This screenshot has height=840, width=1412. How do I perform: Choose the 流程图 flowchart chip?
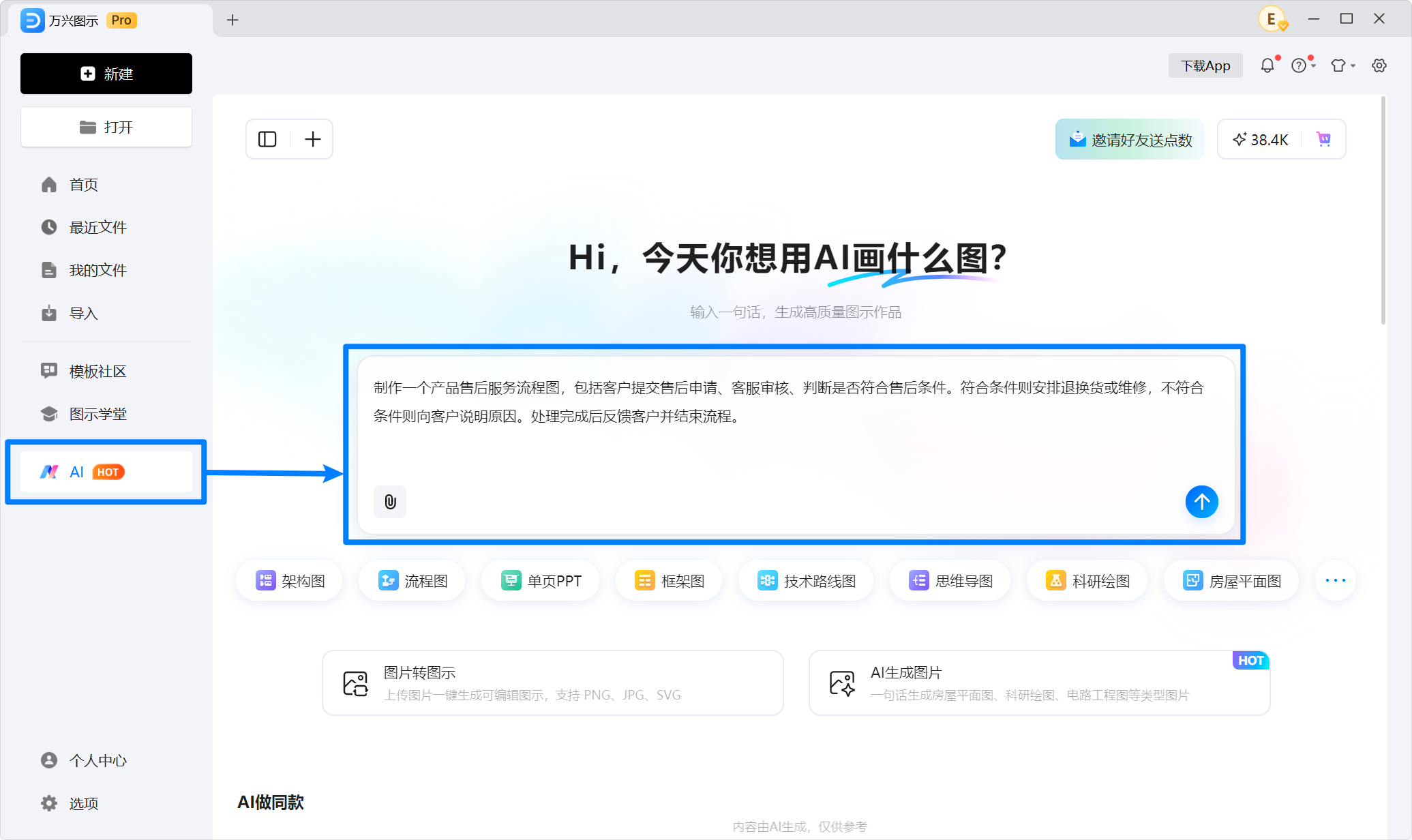pos(412,581)
